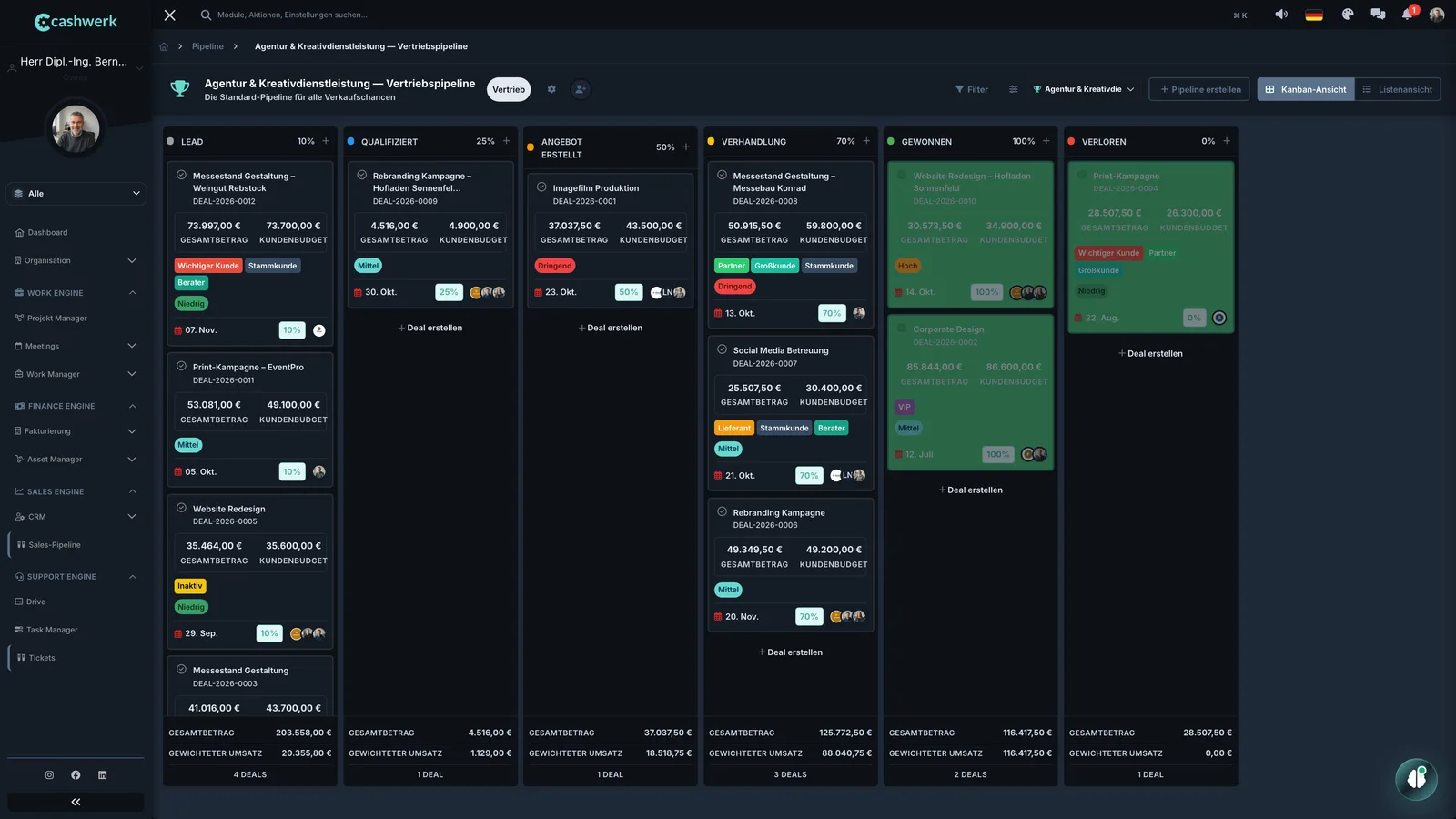1456x819 pixels.
Task: Click Deal erstellen in the QUALIFIZIERT column
Action: [x=430, y=328]
